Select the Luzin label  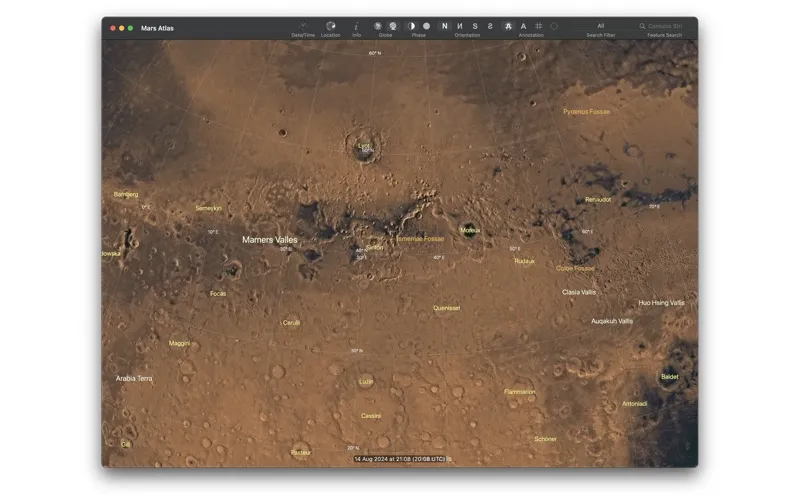click(x=366, y=382)
